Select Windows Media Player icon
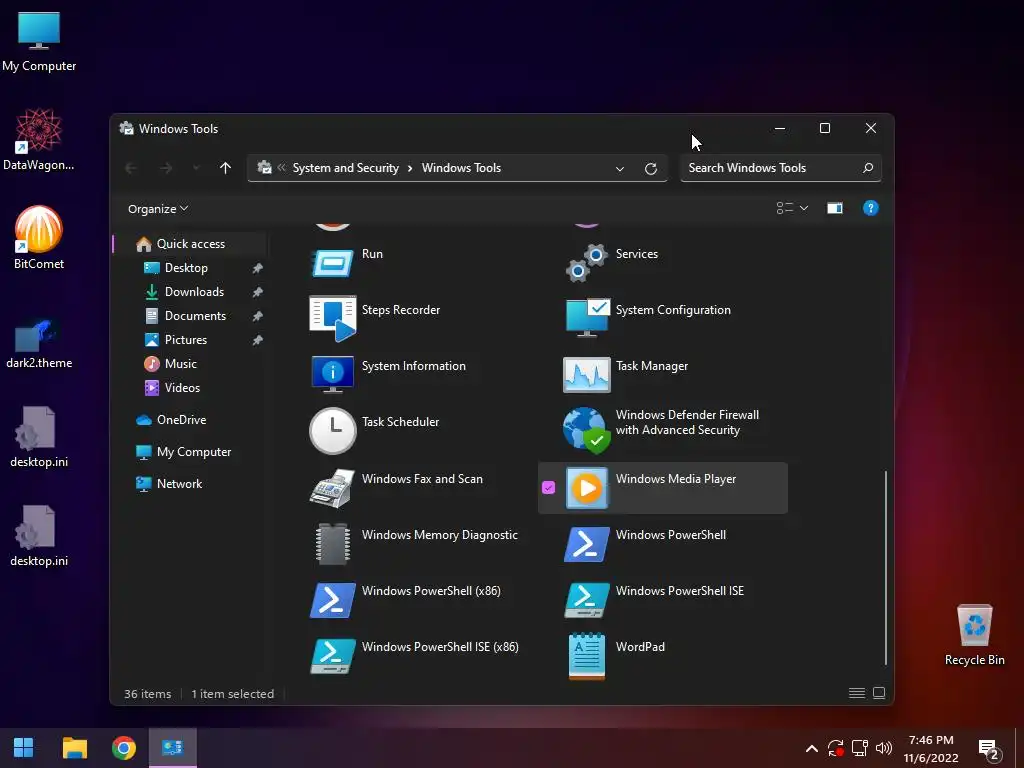The height and width of the screenshot is (768, 1024). 586,488
